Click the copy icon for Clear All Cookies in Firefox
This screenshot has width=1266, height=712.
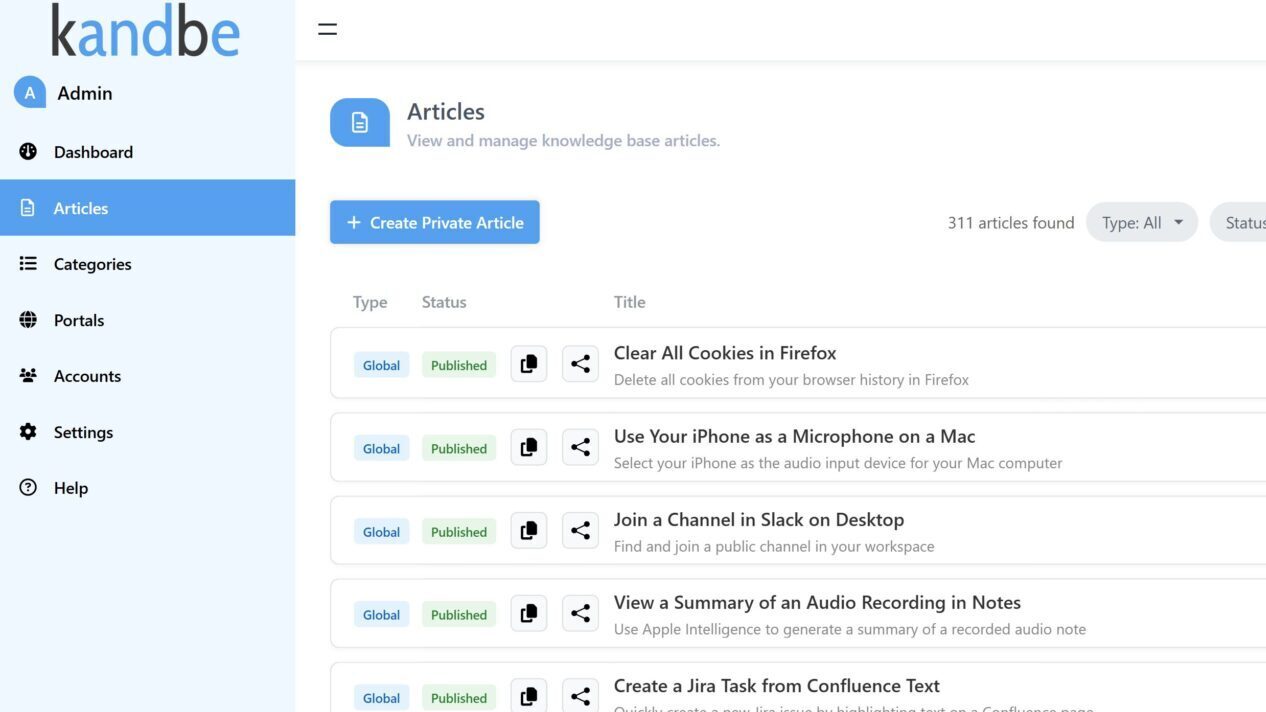tap(529, 364)
